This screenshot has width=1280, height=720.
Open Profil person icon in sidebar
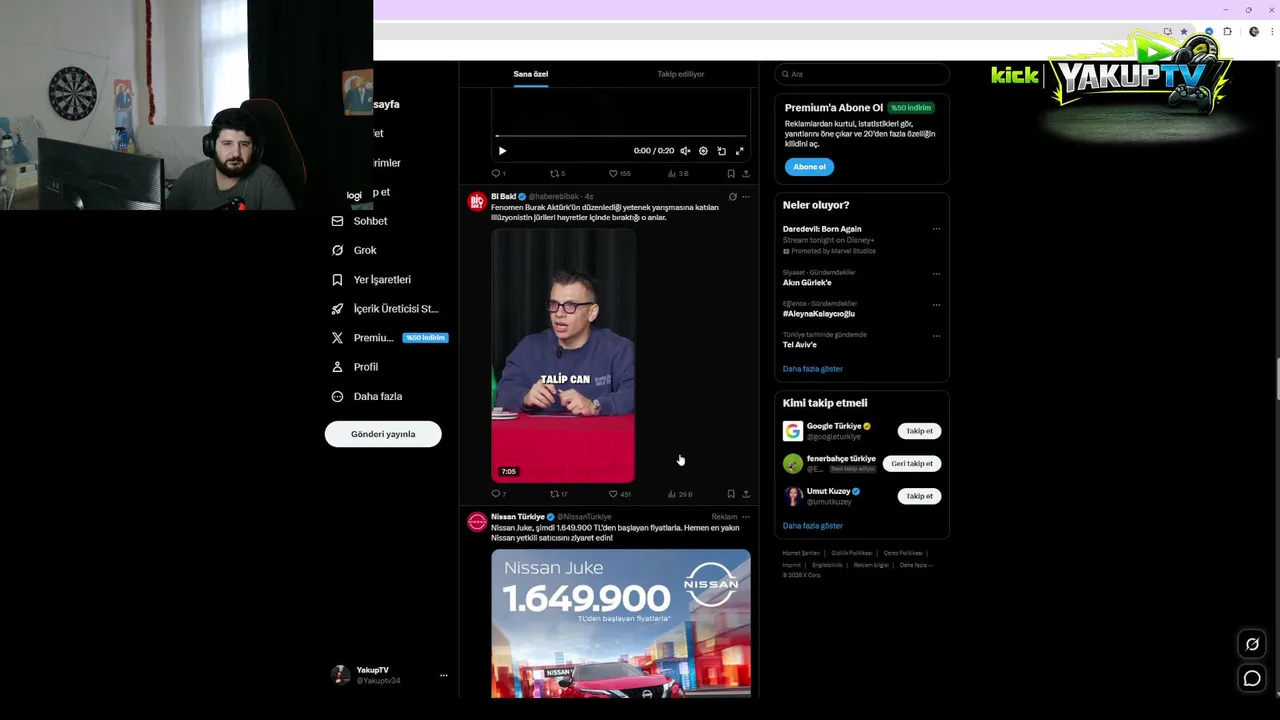tap(337, 367)
